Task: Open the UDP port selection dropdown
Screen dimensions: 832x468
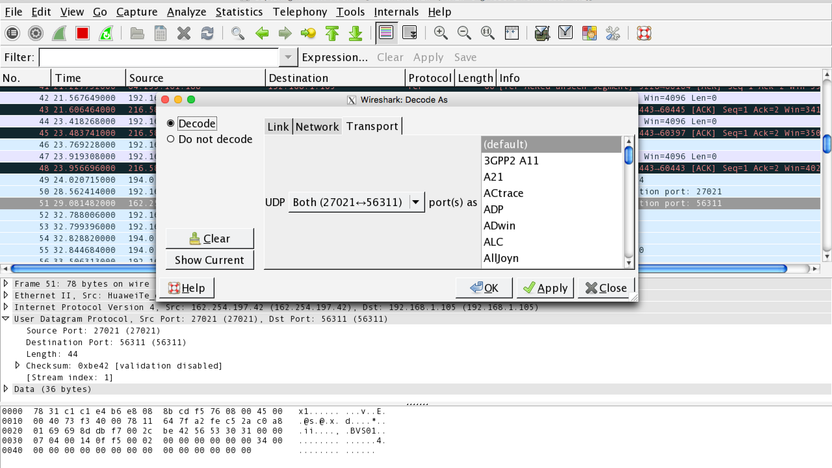Action: point(356,202)
